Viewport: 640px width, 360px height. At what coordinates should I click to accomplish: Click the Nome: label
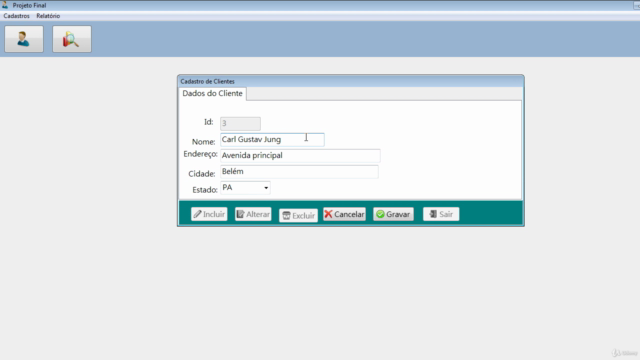(203, 142)
